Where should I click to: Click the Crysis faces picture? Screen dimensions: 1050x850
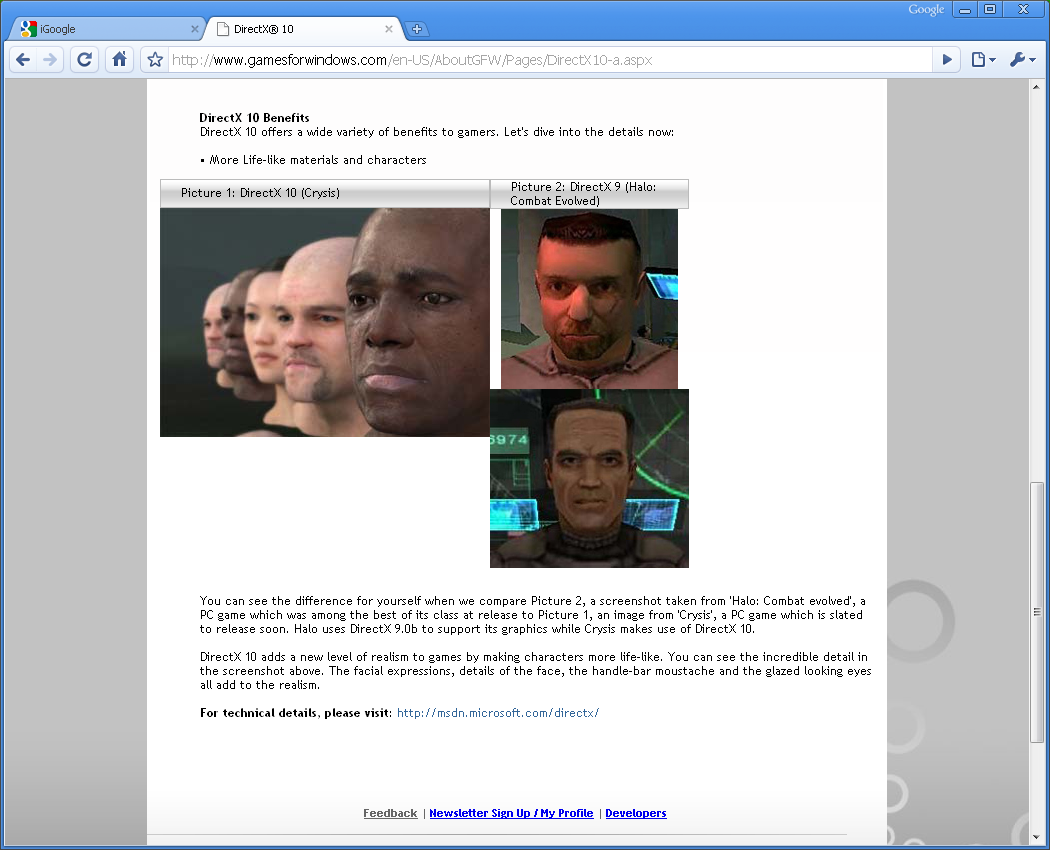(325, 322)
